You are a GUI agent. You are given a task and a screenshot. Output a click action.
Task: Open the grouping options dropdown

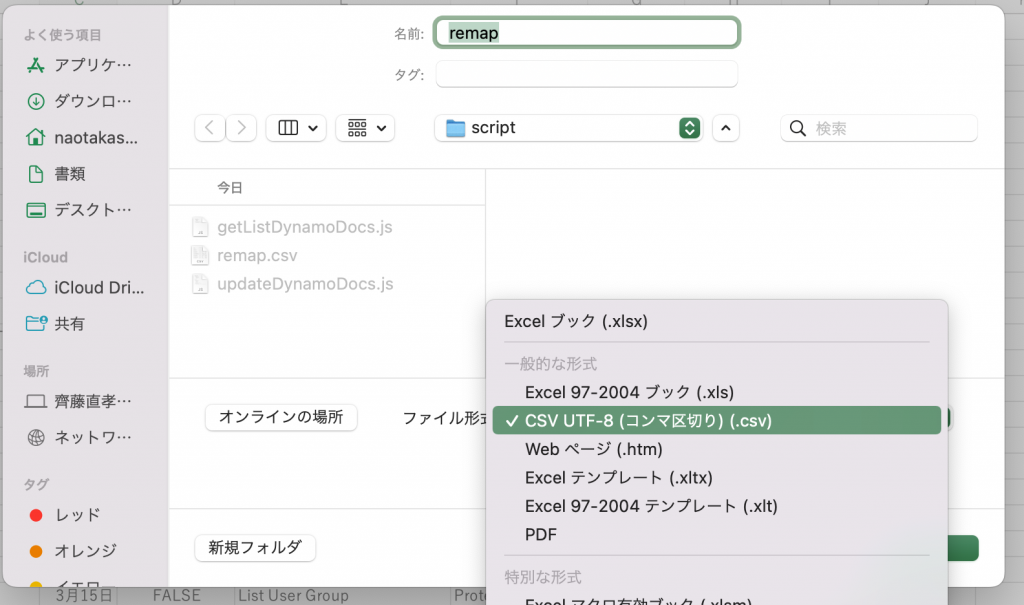point(365,128)
